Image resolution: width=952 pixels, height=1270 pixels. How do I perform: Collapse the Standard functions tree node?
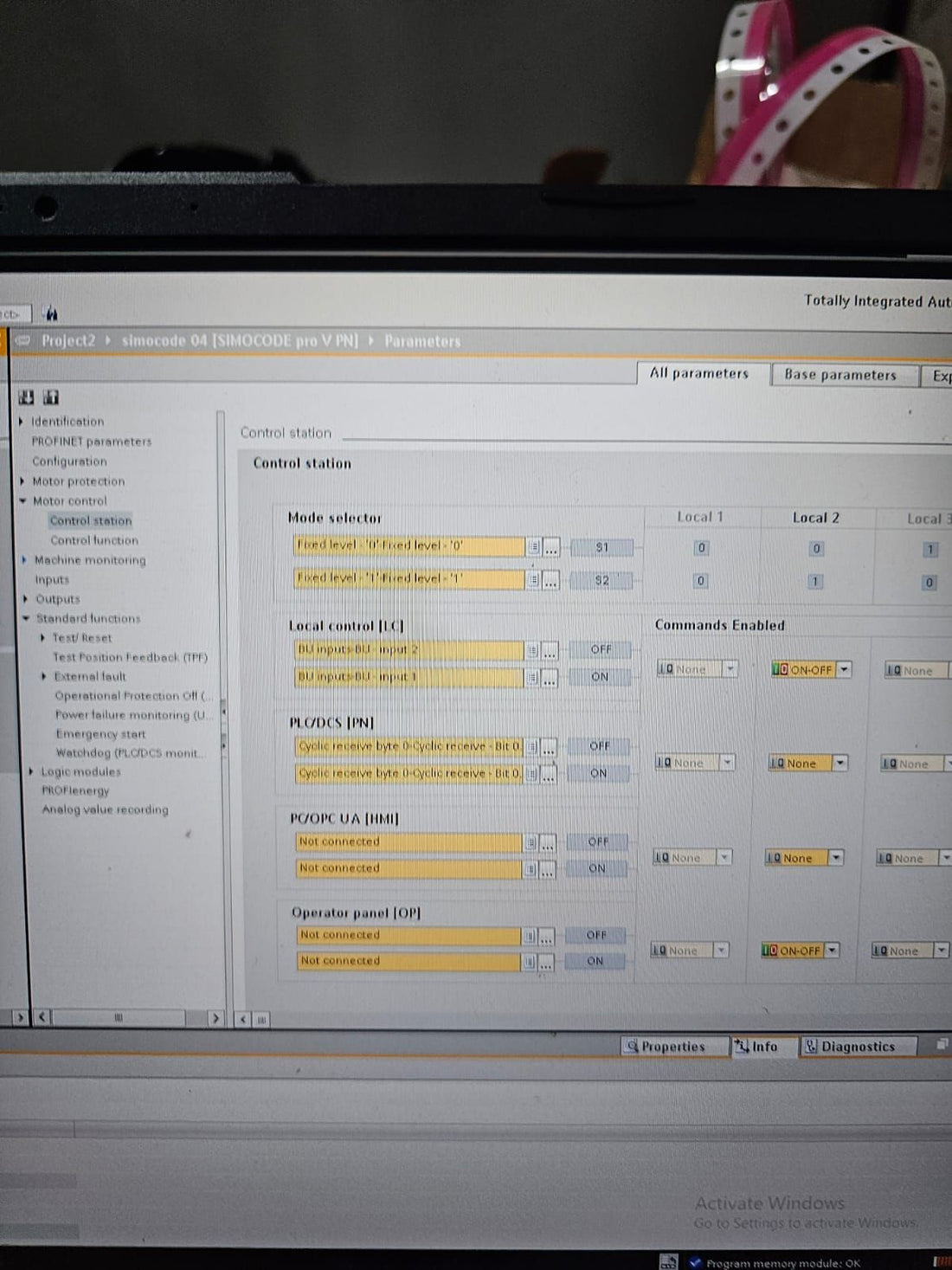pyautogui.click(x=26, y=618)
